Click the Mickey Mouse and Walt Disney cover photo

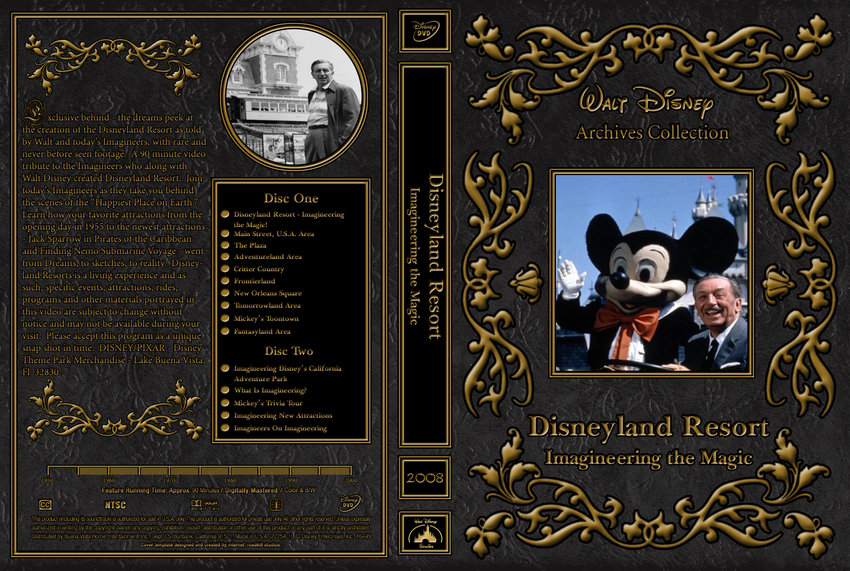coord(652,273)
